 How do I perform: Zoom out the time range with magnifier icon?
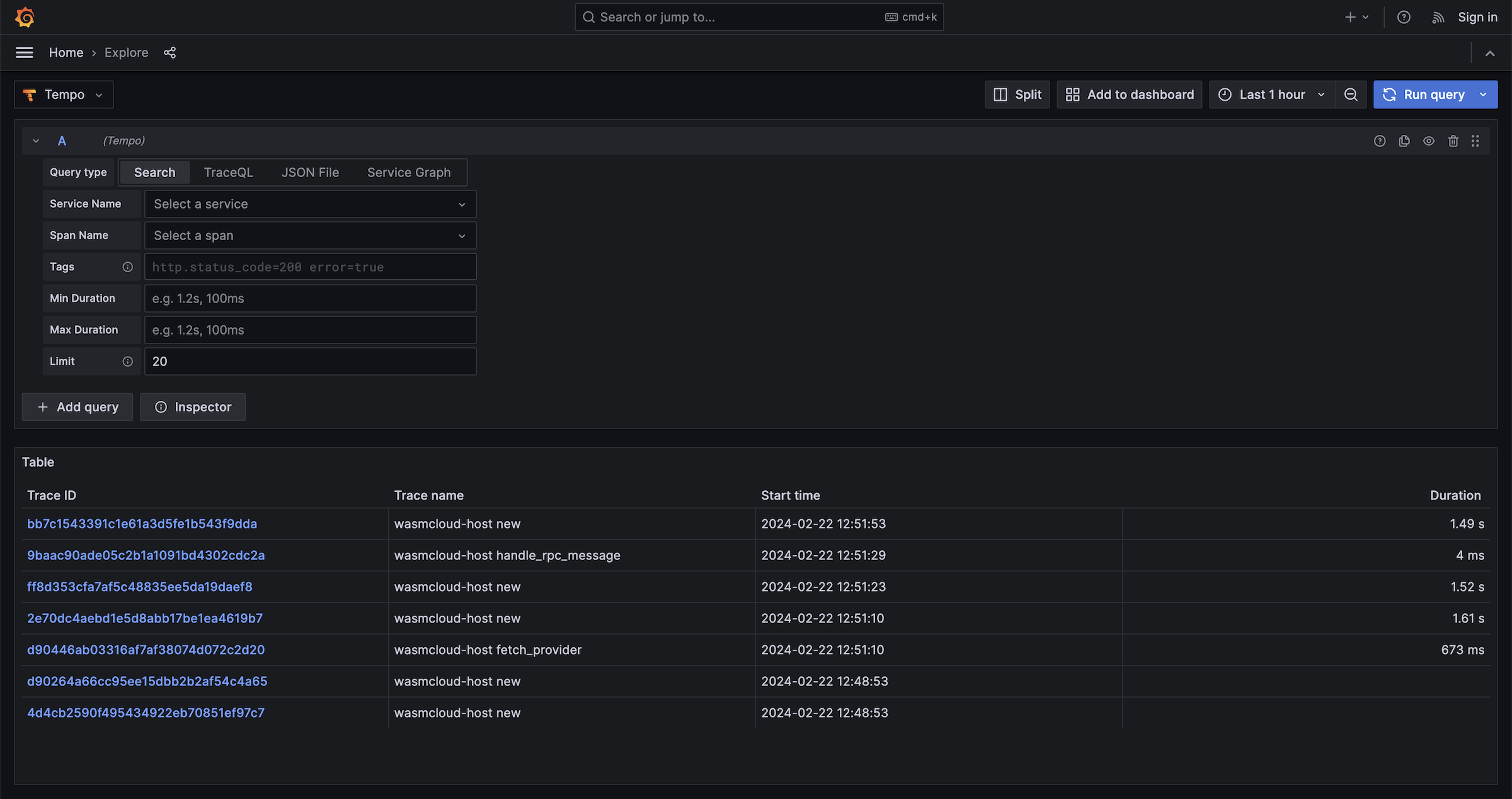(x=1351, y=94)
